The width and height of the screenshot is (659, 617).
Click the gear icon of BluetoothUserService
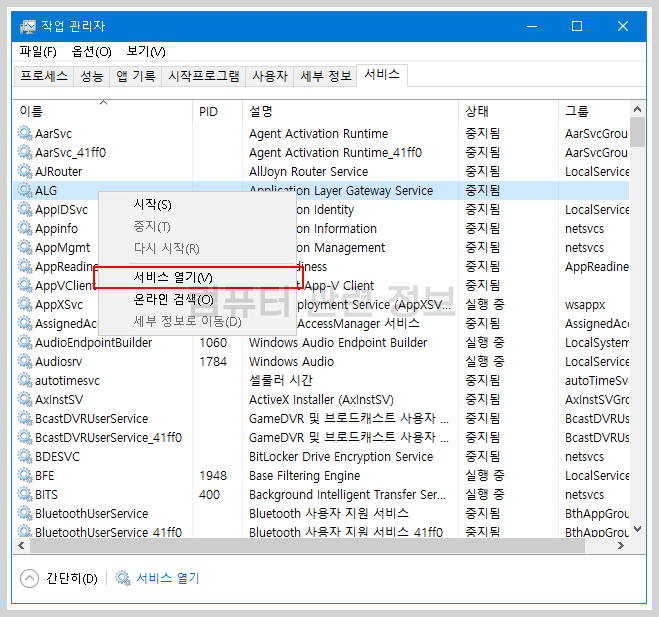[x=25, y=514]
